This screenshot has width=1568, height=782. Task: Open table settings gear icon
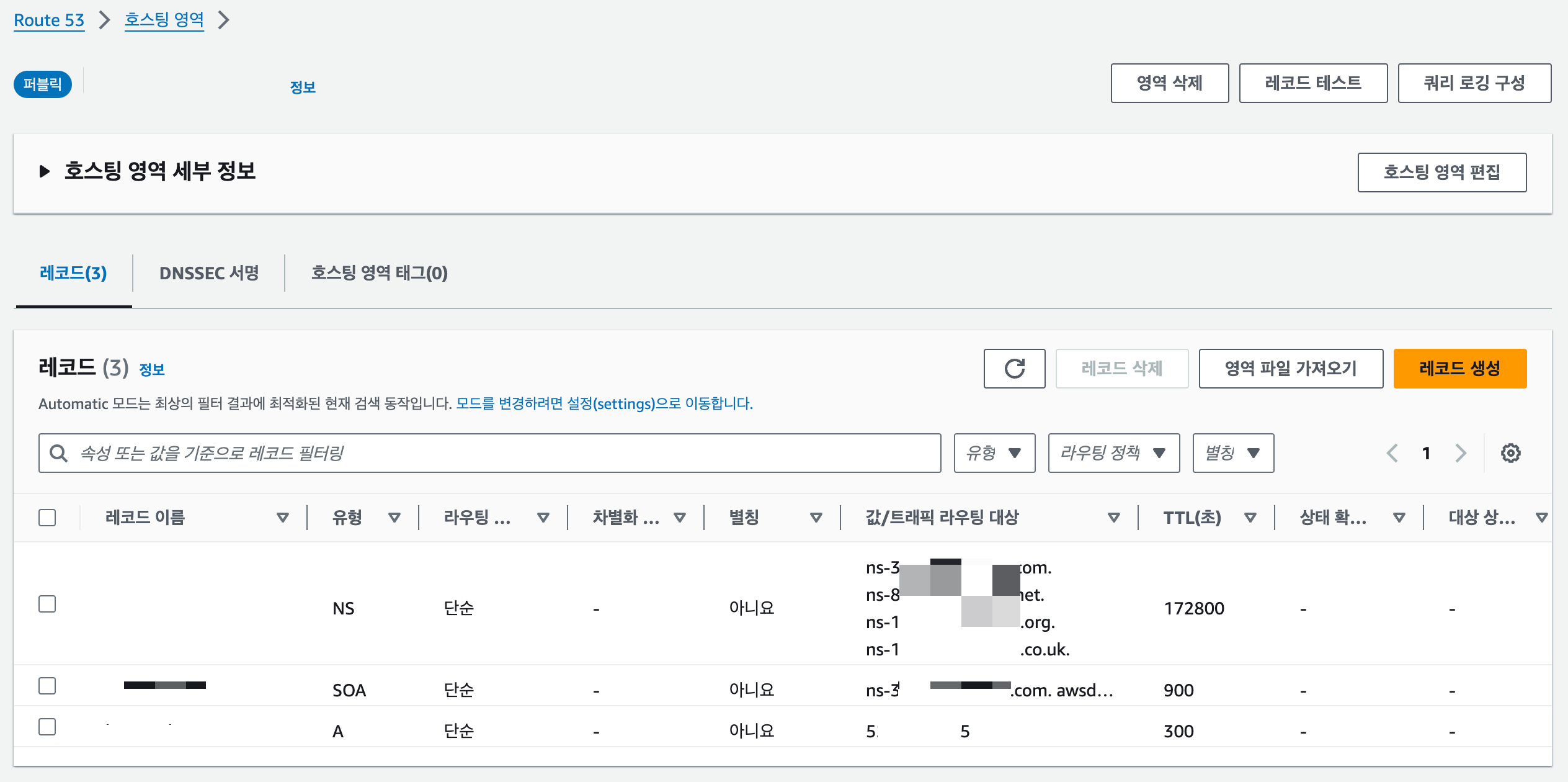(1510, 453)
